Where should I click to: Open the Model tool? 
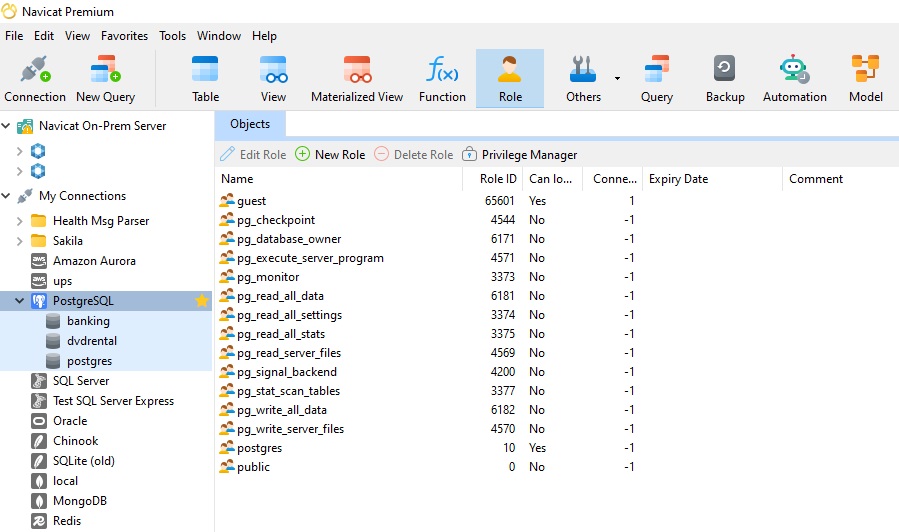click(865, 79)
